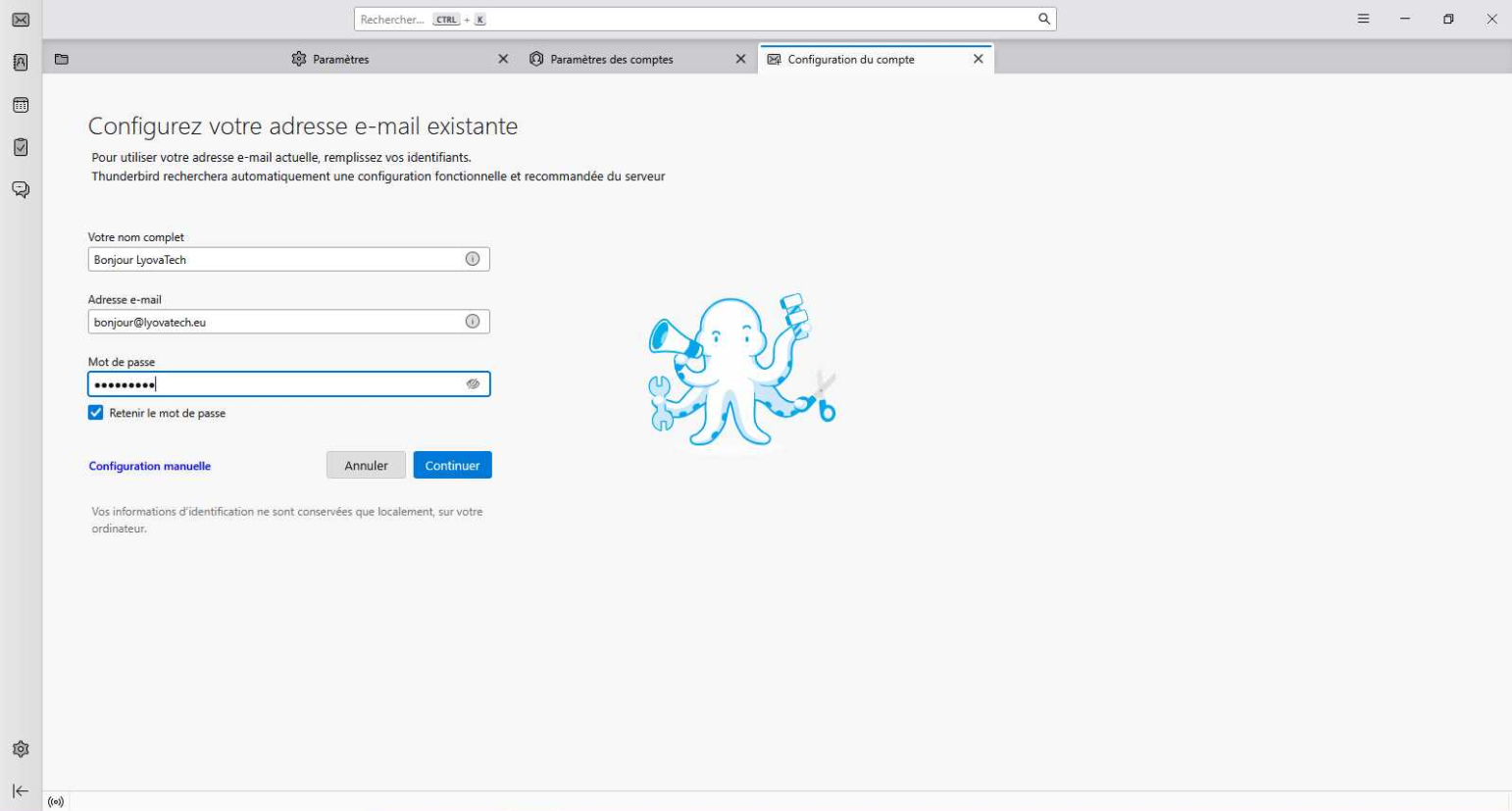Open the Address Book sidebar icon

tap(21, 63)
